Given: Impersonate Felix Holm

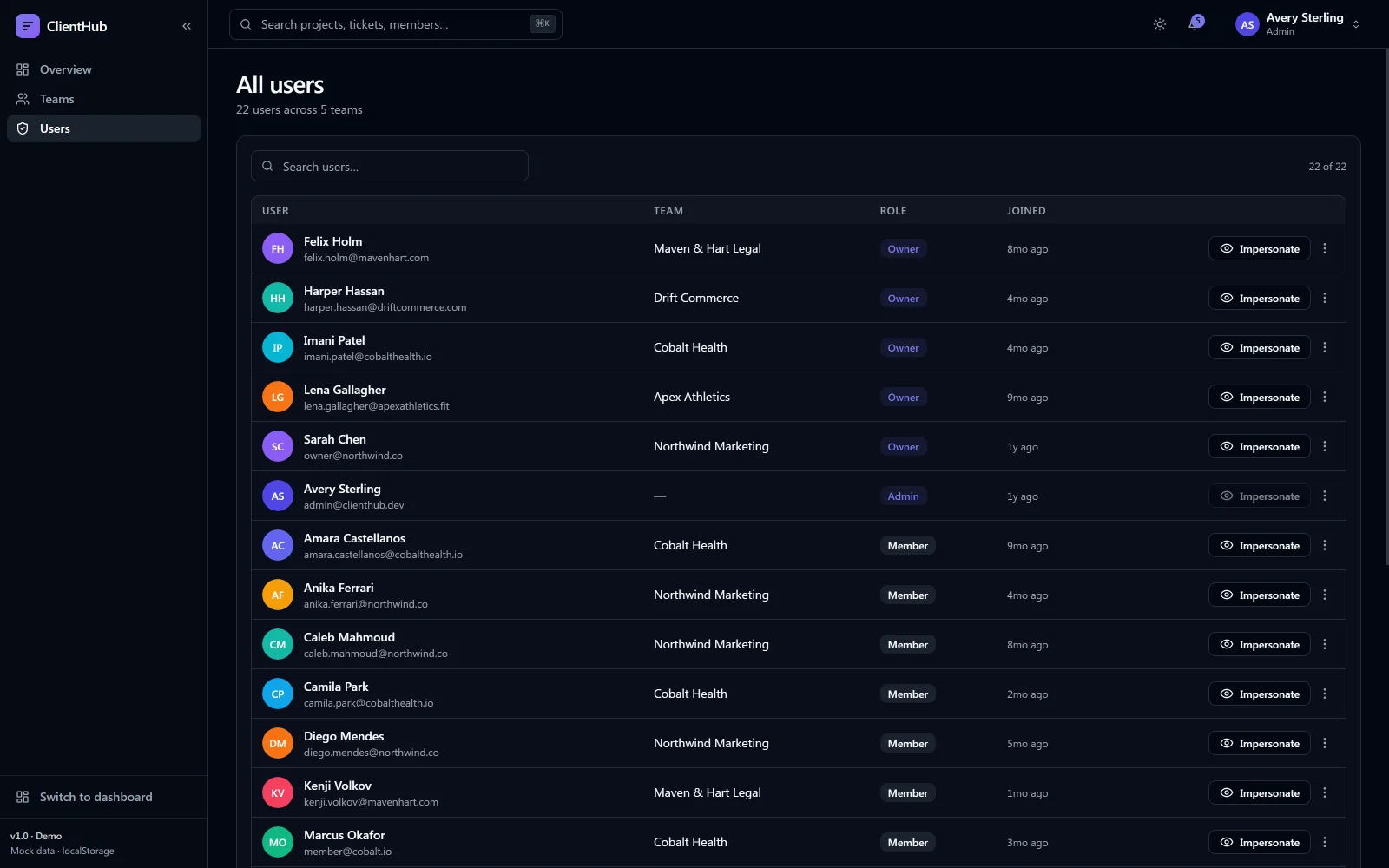Looking at the screenshot, I should click(1260, 248).
